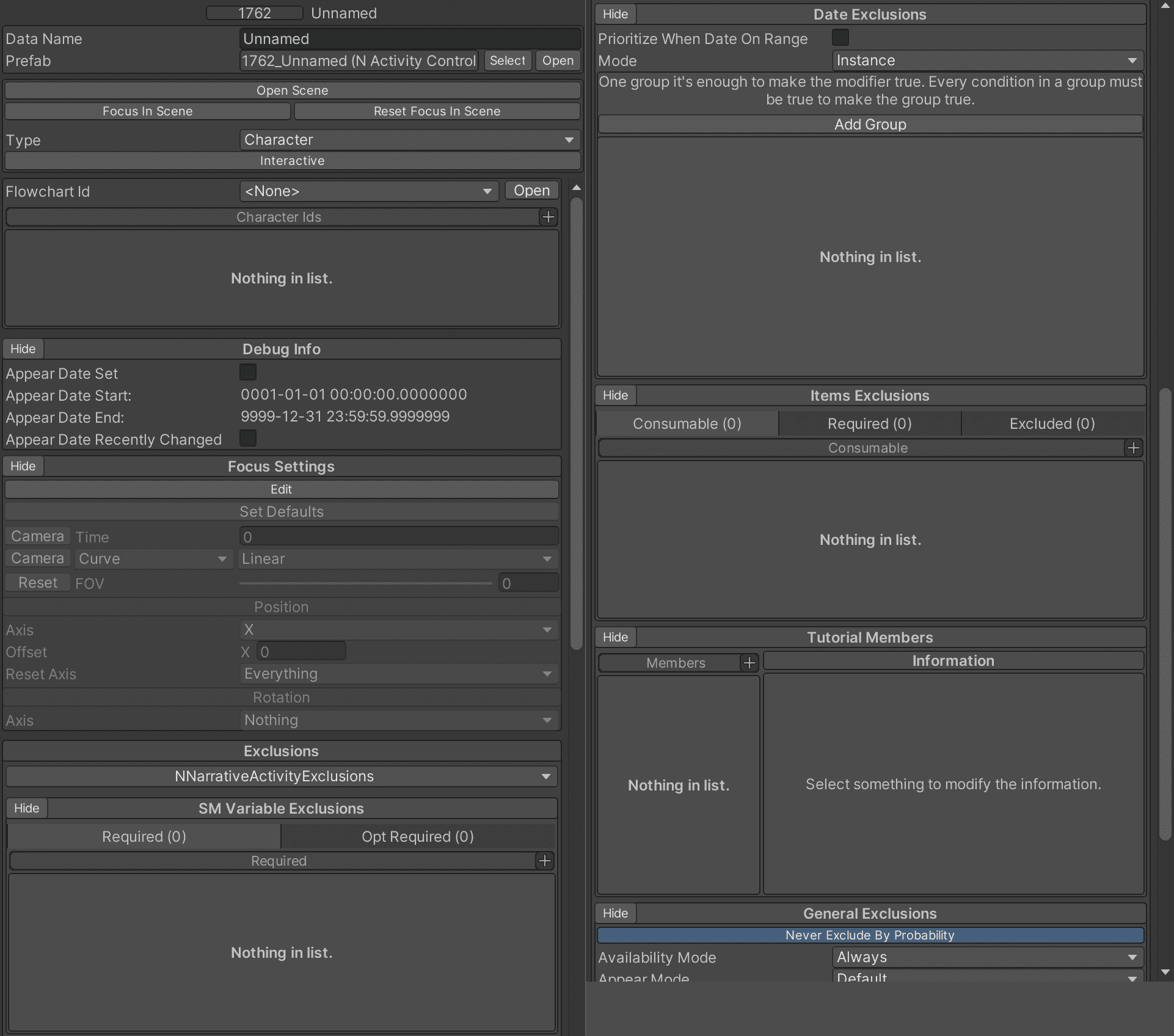Click Open next to Prefab field
This screenshot has height=1036, width=1174.
point(558,60)
